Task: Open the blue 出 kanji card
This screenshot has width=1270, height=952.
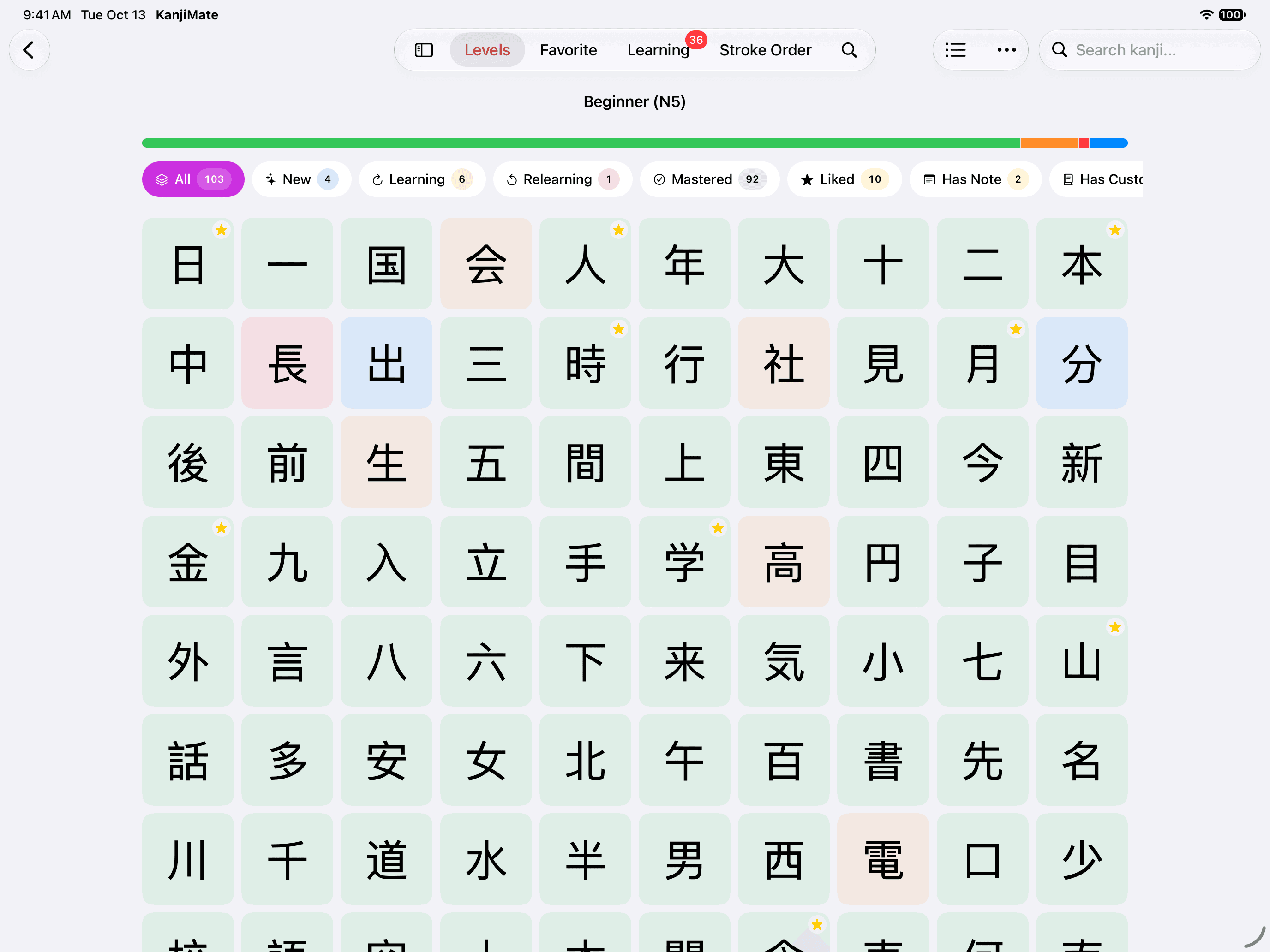Action: pos(386,363)
